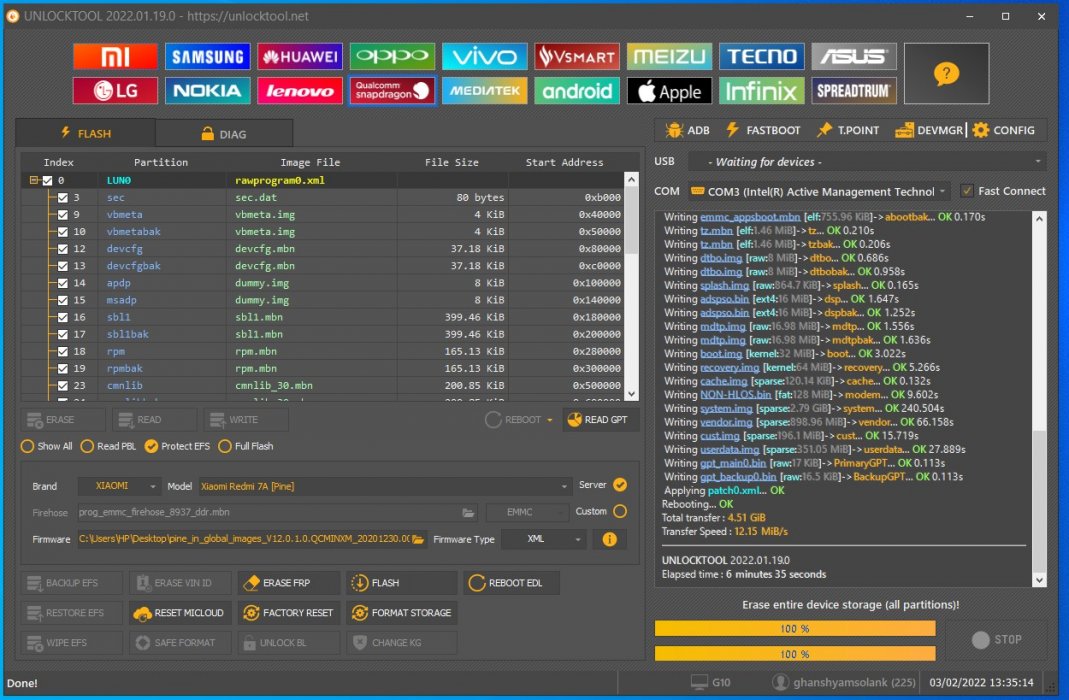
Task: Open the ADB tool
Action: (687, 130)
